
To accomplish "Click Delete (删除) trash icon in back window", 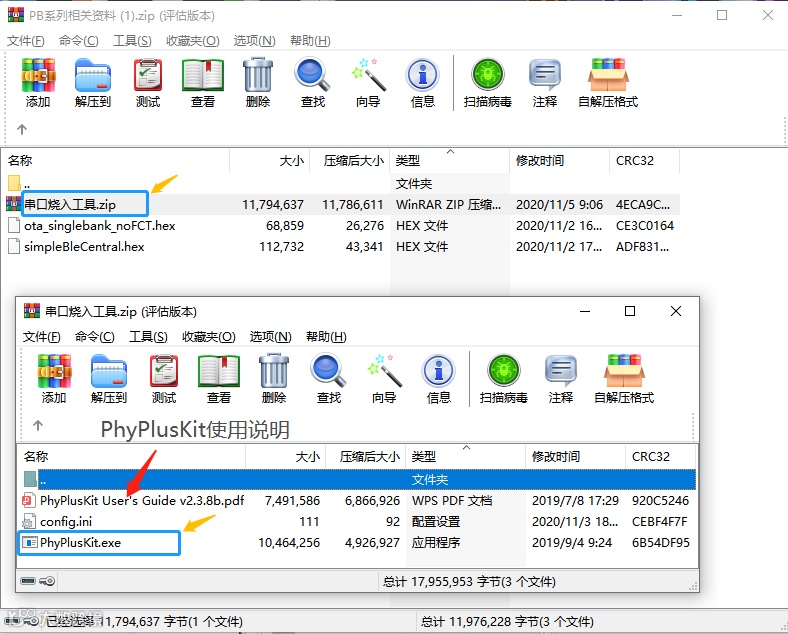I will [x=258, y=83].
